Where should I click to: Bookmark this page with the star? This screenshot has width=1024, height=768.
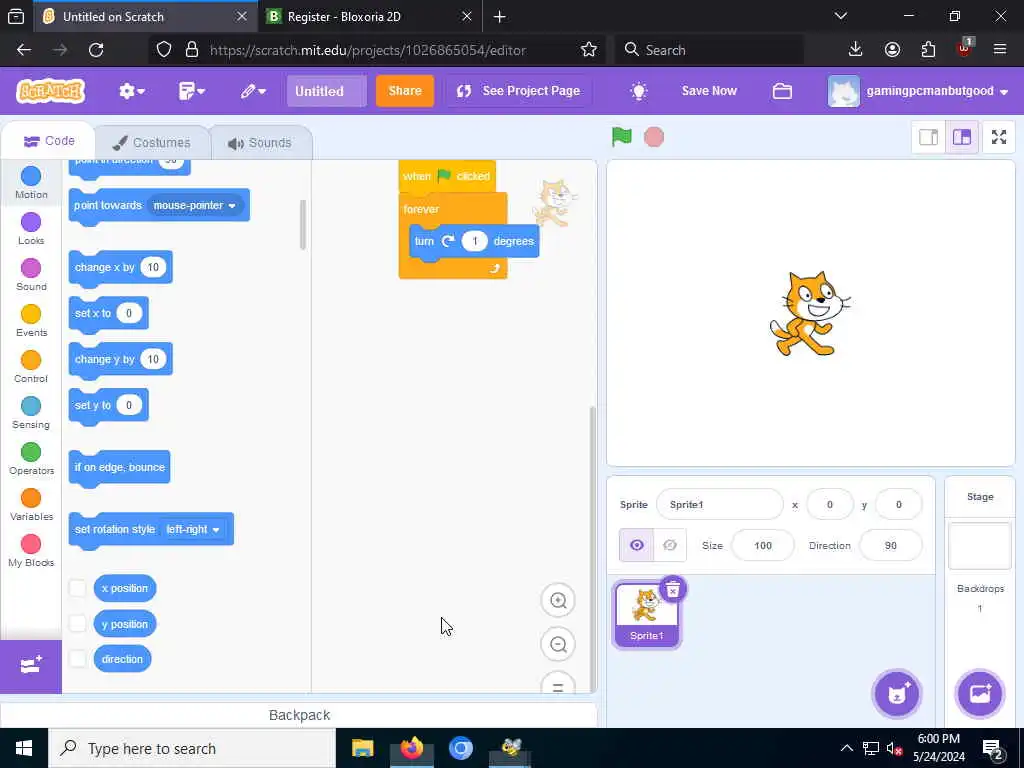click(588, 50)
